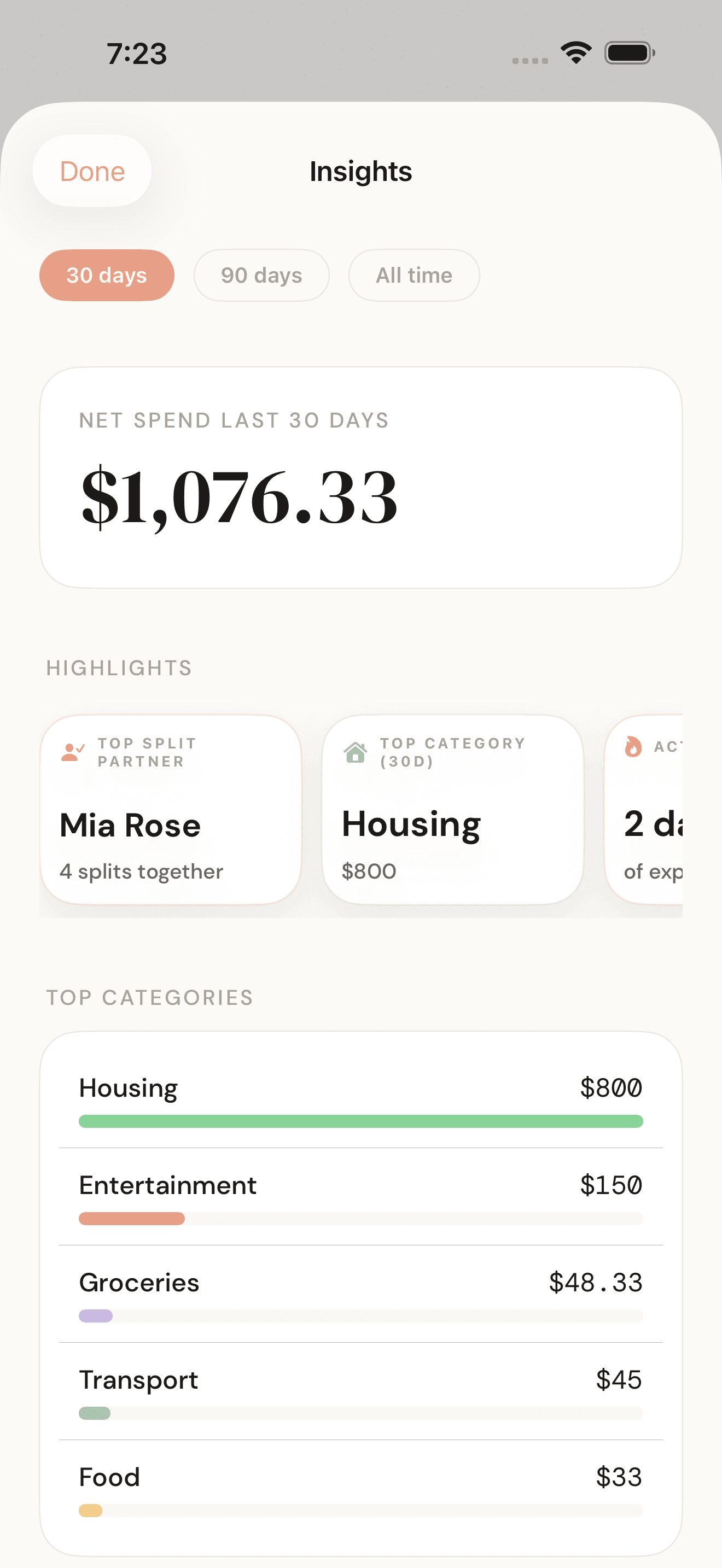Open the Food $33 category row
The width and height of the screenshot is (722, 1568).
pyautogui.click(x=361, y=1489)
